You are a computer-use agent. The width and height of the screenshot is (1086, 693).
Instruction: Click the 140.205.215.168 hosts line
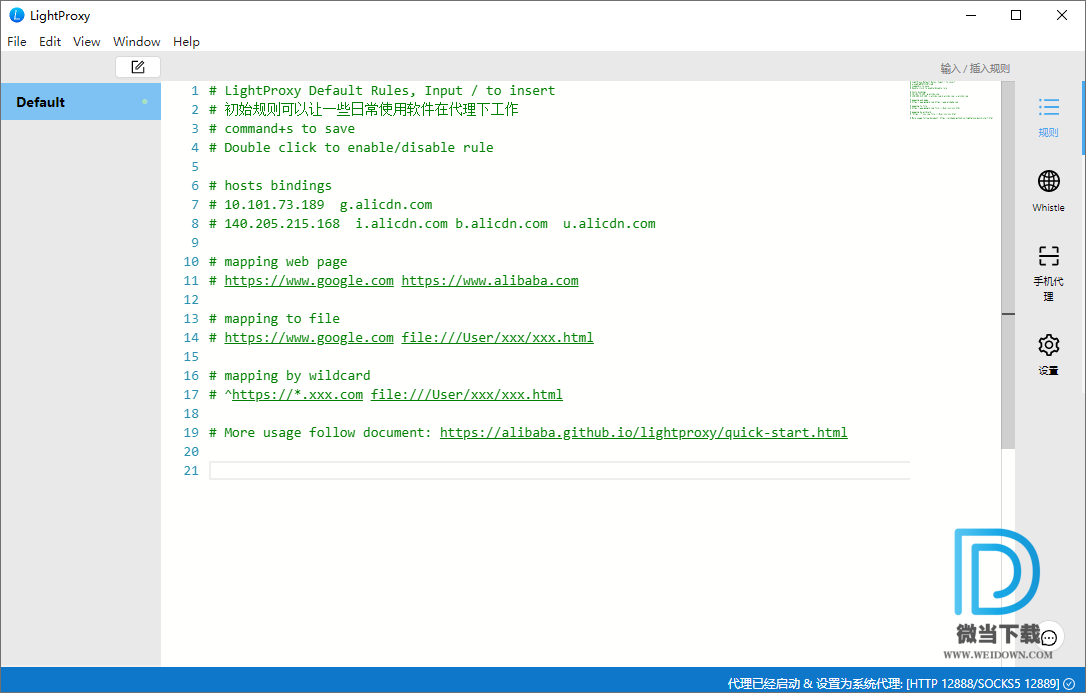pos(432,224)
